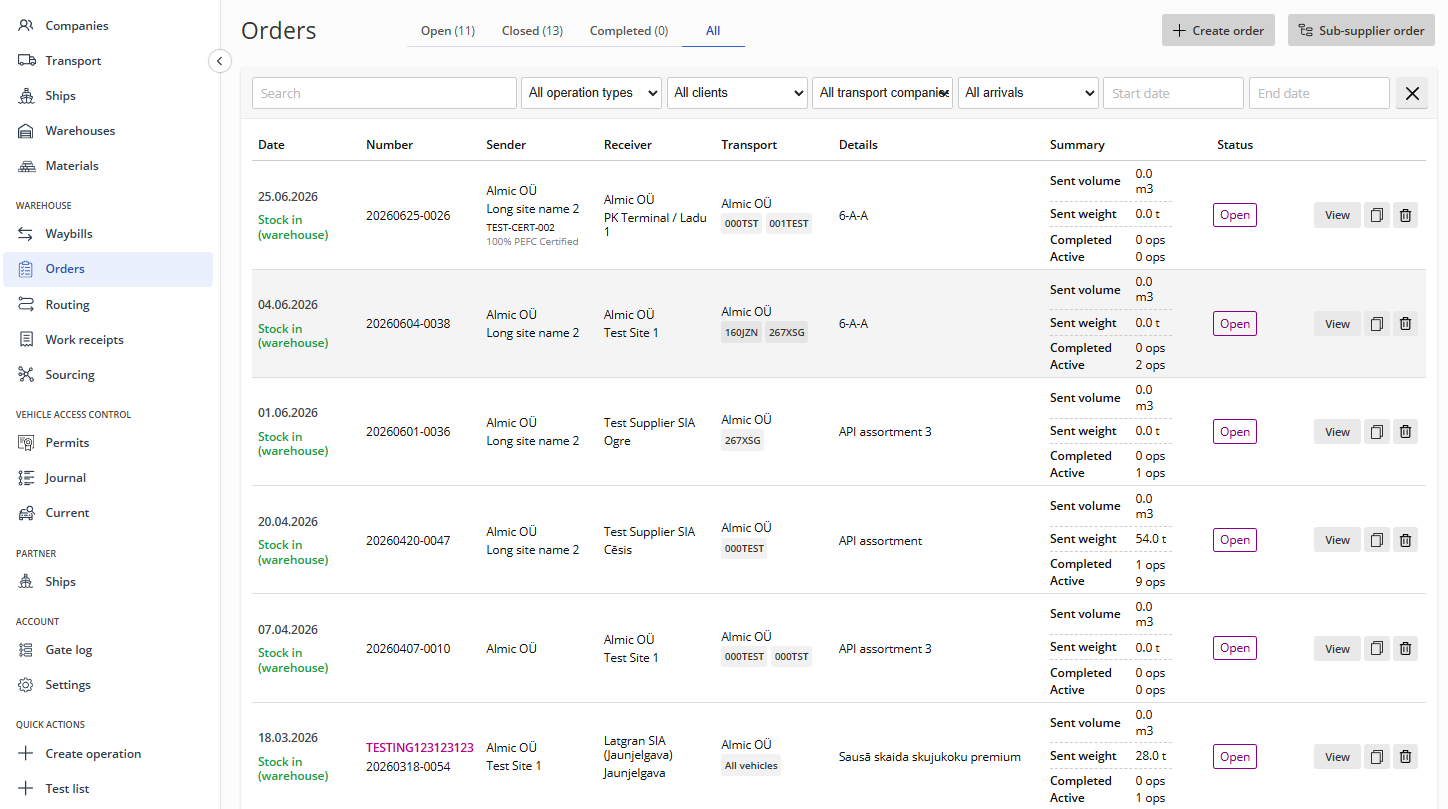This screenshot has height=809, width=1448.
Task: Open All arrivals dropdown
Action: pyautogui.click(x=1028, y=93)
